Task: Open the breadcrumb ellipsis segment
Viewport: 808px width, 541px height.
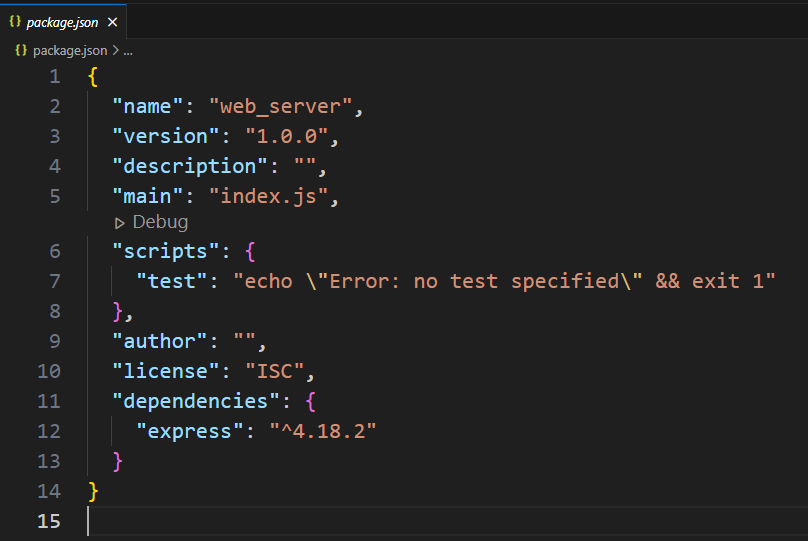Action: 128,52
